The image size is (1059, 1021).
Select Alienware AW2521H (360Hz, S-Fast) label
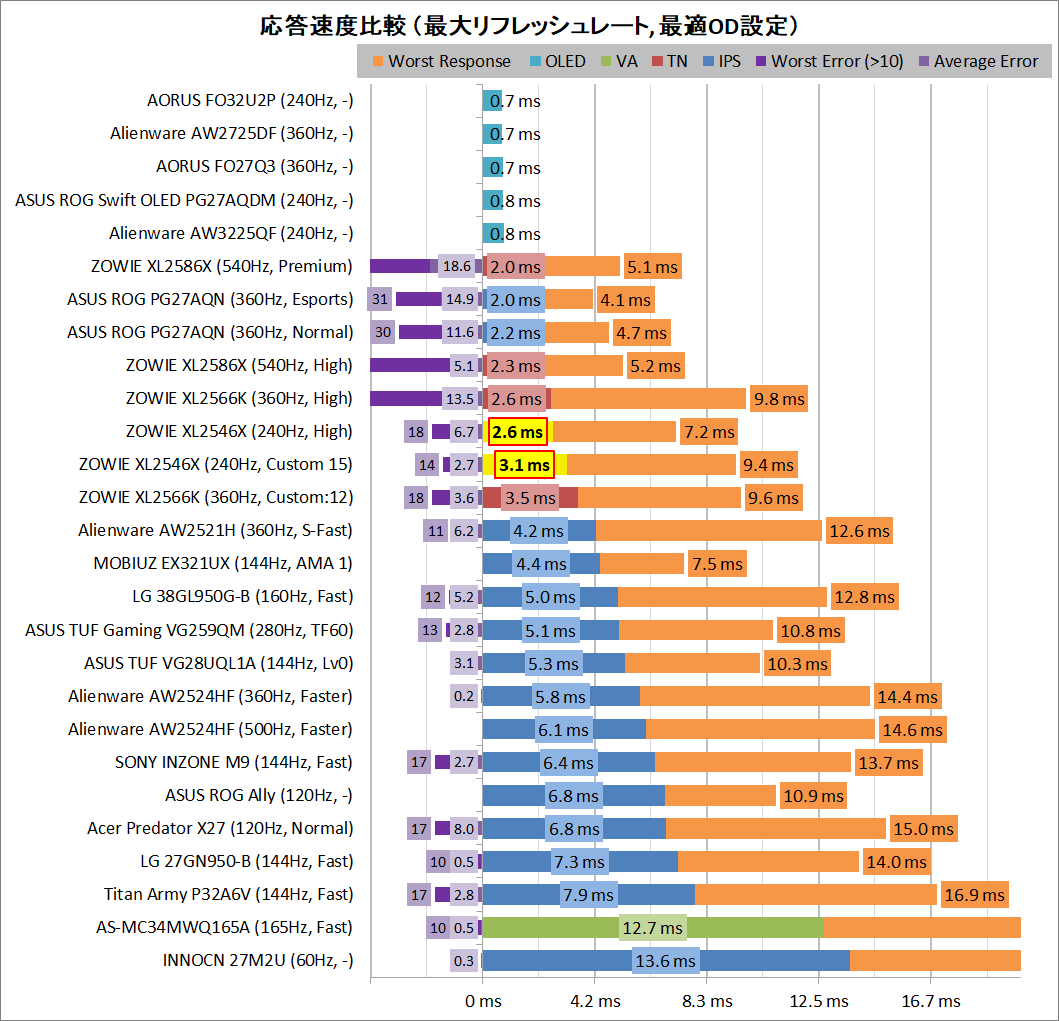click(215, 531)
